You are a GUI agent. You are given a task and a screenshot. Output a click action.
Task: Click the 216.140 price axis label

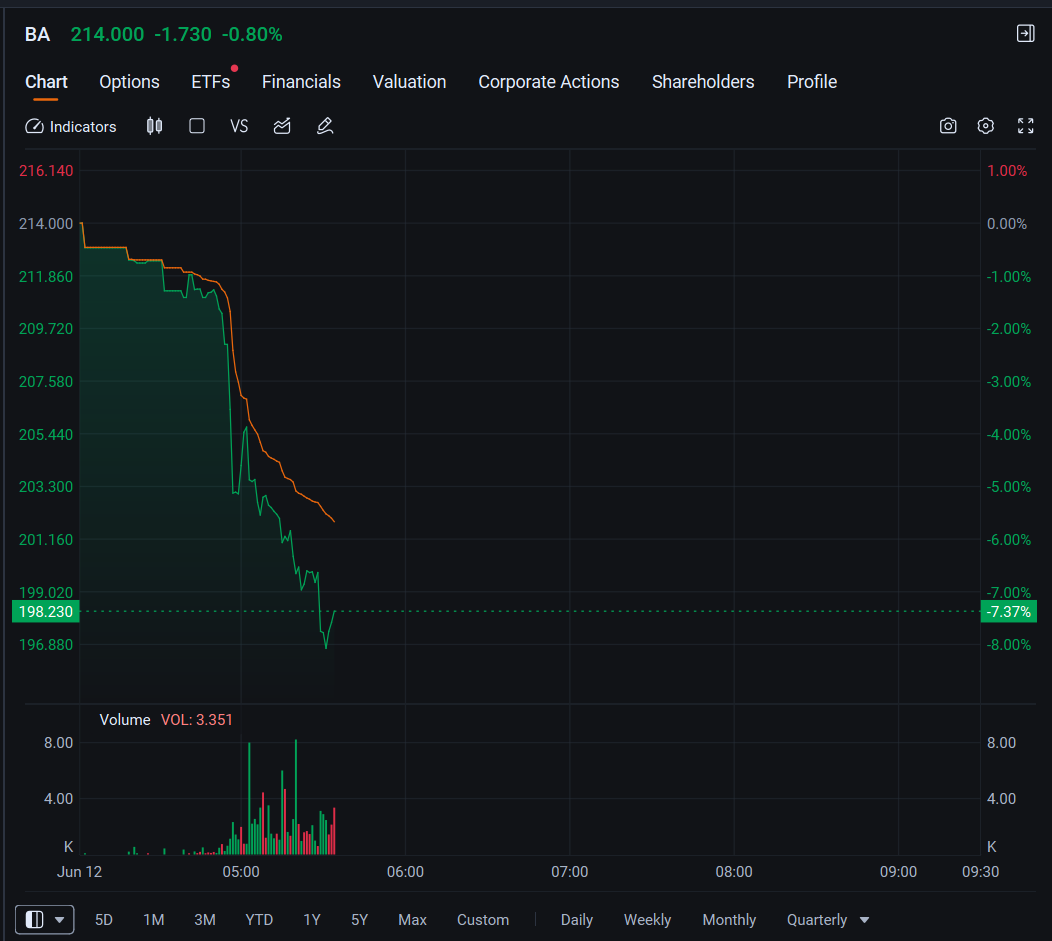click(x=46, y=171)
